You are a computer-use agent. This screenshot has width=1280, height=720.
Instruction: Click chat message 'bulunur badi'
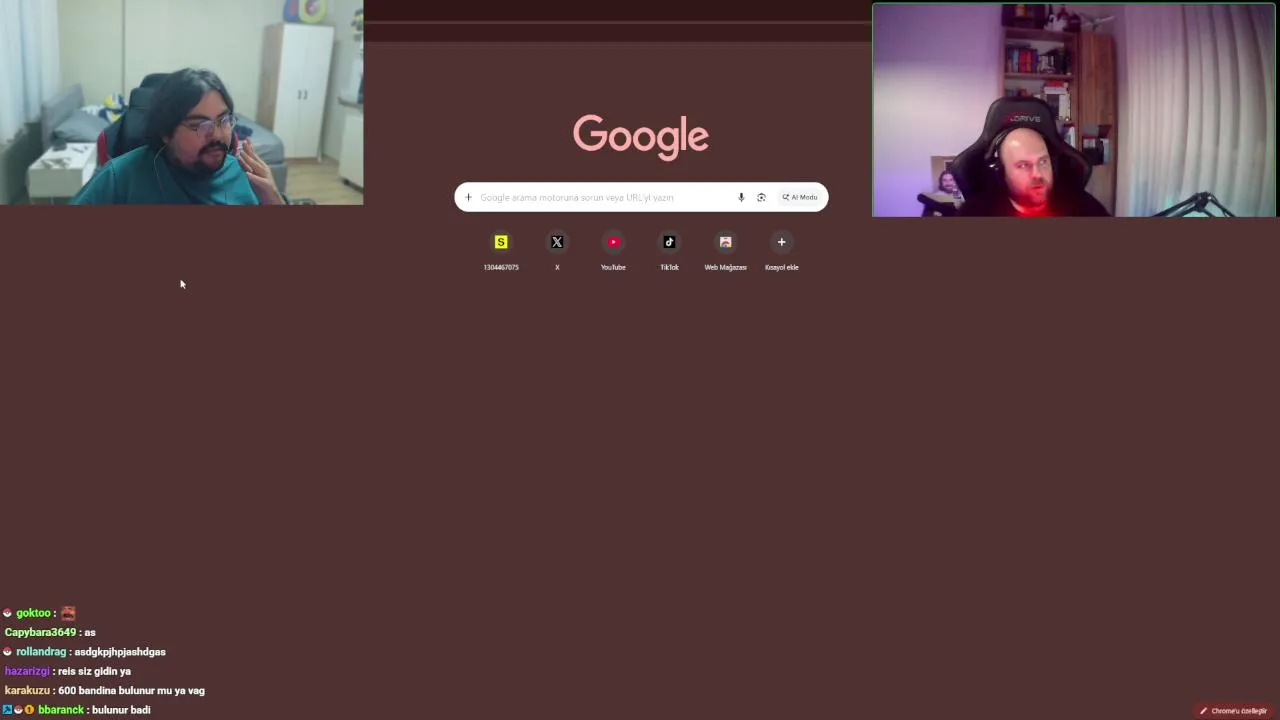point(121,710)
